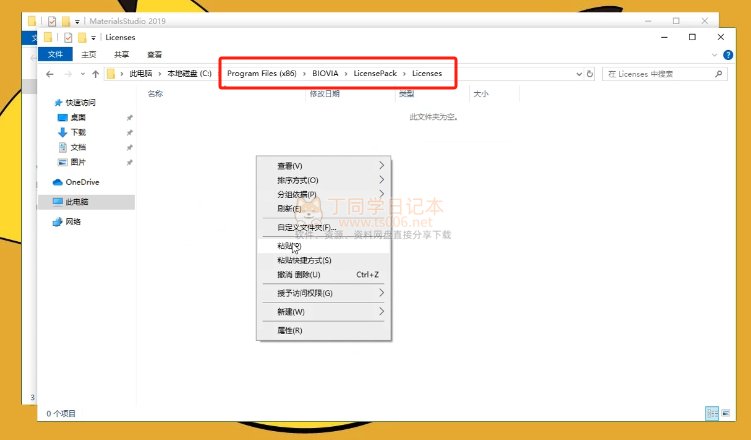This screenshot has height=440, width=751.
Task: Open 新建(W) context submenu
Action: [324, 312]
